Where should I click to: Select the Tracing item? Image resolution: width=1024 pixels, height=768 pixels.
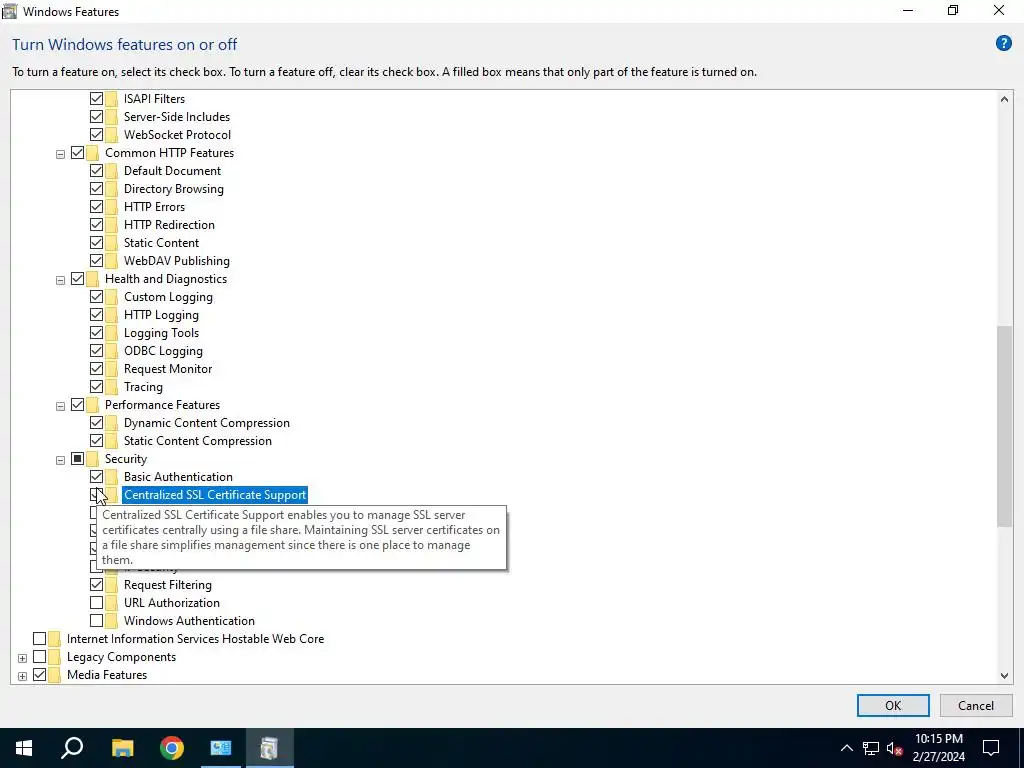(143, 387)
